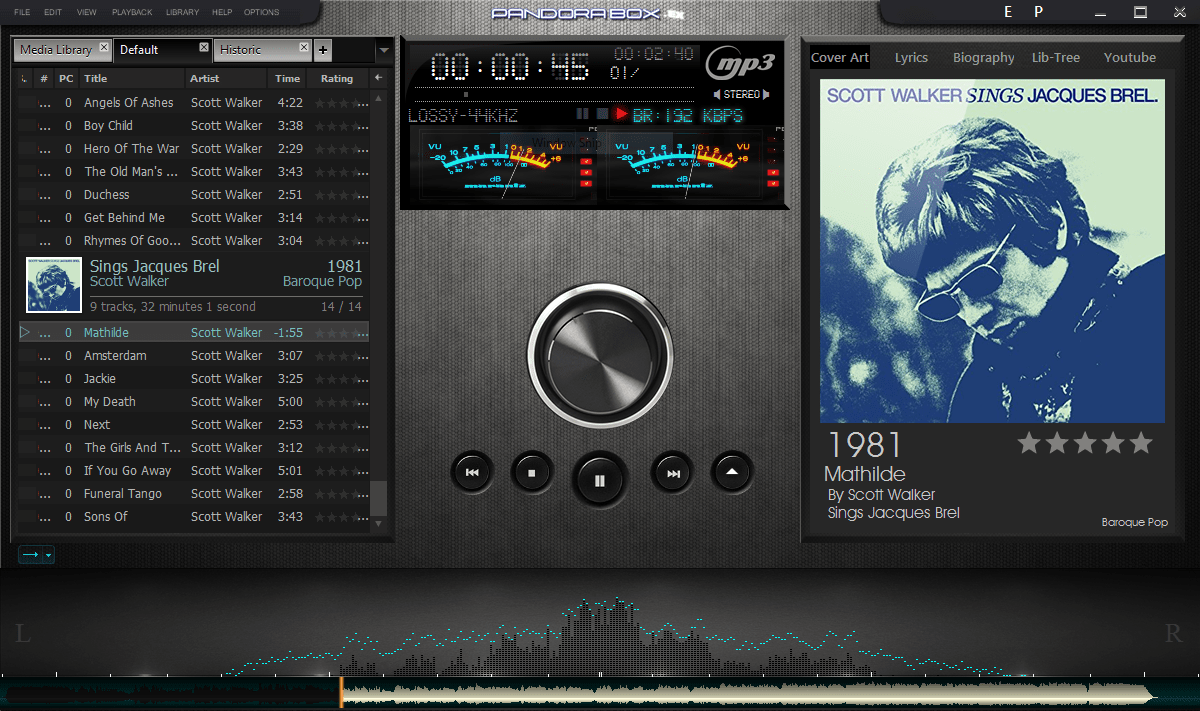Viewport: 1200px width, 711px height.
Task: Select the Angels Of Ashes track
Action: click(x=194, y=103)
